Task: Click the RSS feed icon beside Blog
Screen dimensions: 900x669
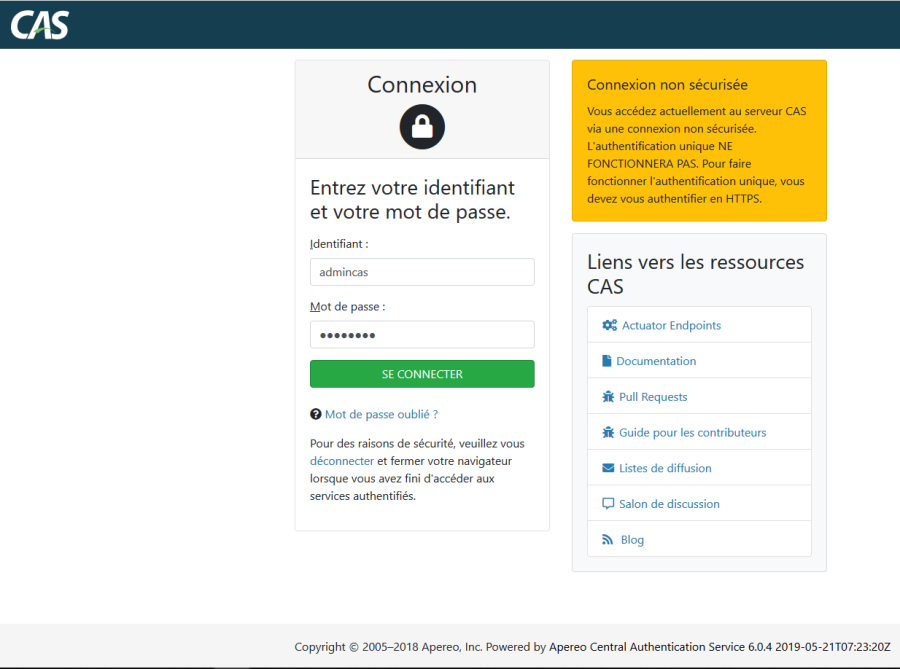Action: 608,540
